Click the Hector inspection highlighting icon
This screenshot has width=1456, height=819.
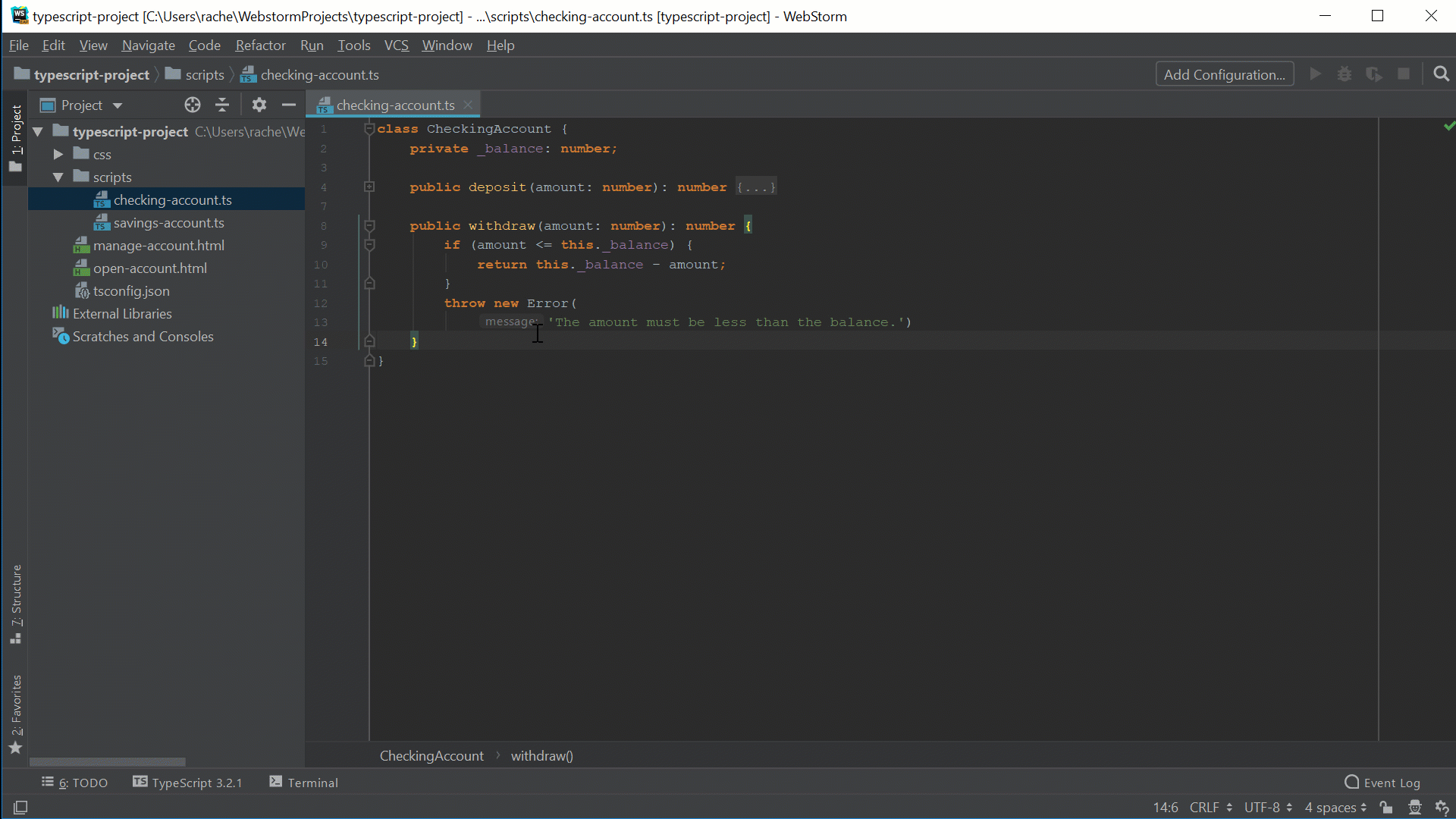point(1416,807)
